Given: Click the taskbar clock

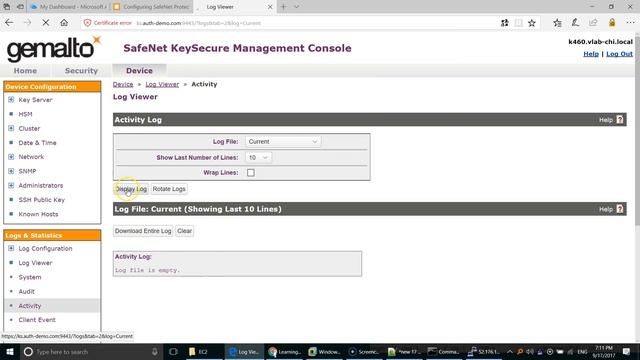Looking at the screenshot, I should (x=604, y=351).
